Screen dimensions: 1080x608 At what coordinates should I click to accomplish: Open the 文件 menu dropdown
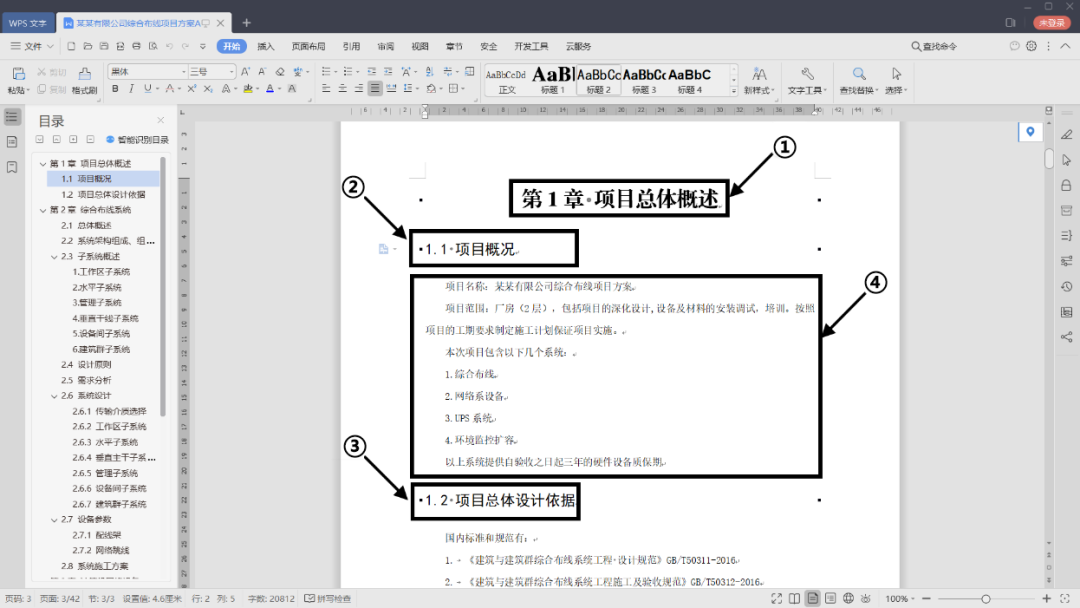tap(32, 46)
